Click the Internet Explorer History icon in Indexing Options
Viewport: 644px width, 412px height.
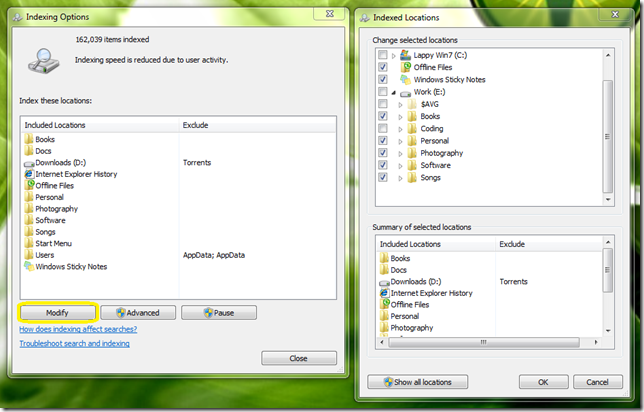point(29,174)
